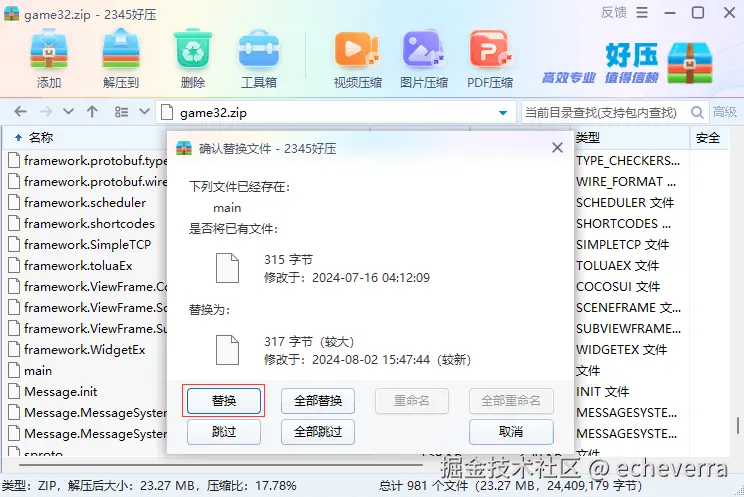Viewport: 744px width, 497px height.
Task: Click the file icon of Message.init
Action: pos(15,392)
